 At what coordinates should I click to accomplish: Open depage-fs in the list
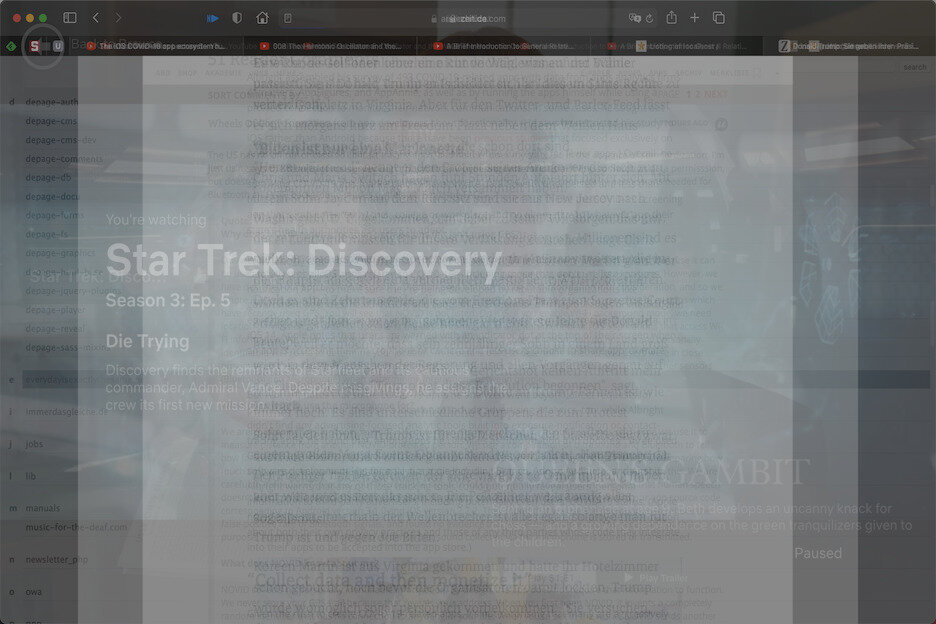[x=47, y=235]
